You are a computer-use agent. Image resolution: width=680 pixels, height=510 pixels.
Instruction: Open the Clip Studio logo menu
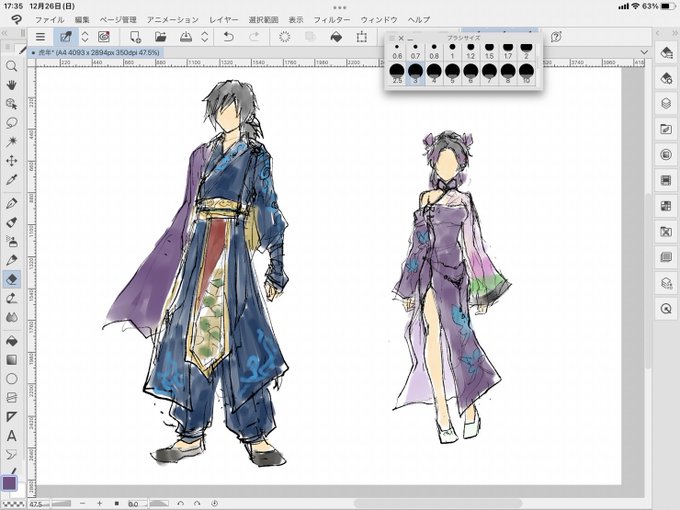[16, 20]
